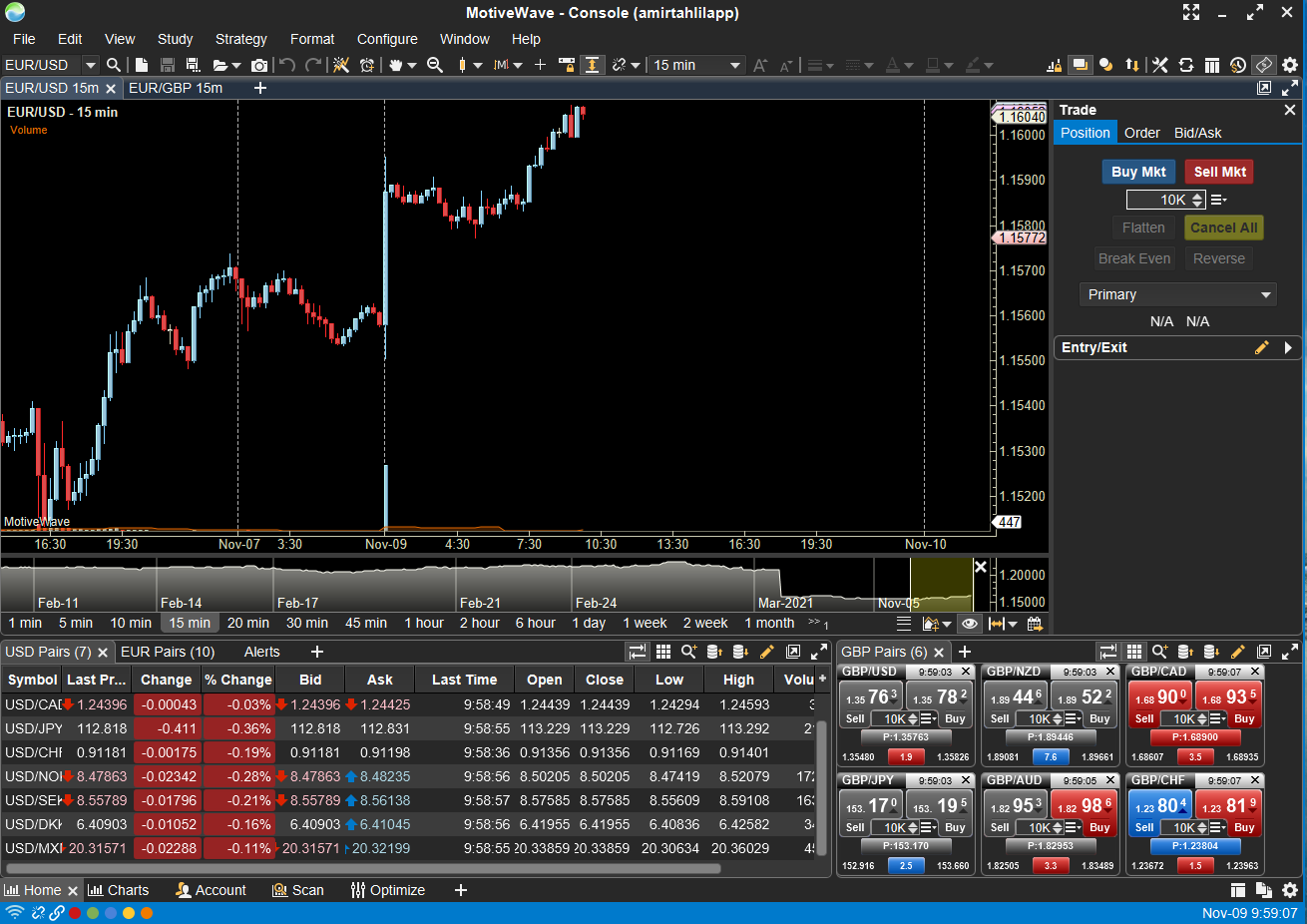Screen dimensions: 1307x924
Task: Click the tools wrench icon in toolbar
Action: click(1159, 65)
